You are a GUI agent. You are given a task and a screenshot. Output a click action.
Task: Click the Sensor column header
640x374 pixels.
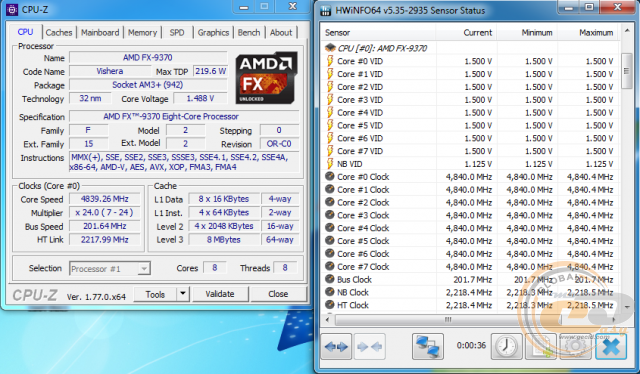378,33
